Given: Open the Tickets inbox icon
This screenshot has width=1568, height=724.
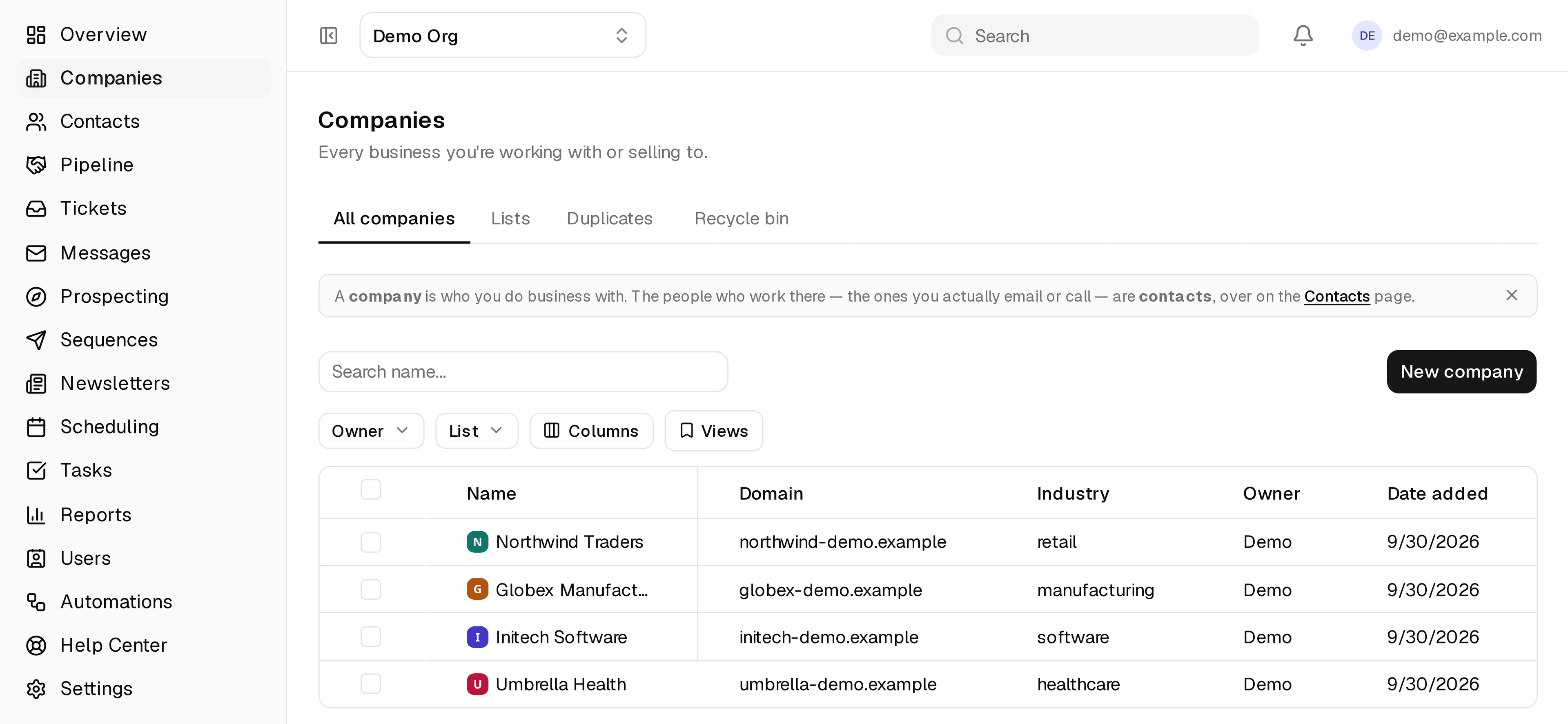Looking at the screenshot, I should pos(36,208).
